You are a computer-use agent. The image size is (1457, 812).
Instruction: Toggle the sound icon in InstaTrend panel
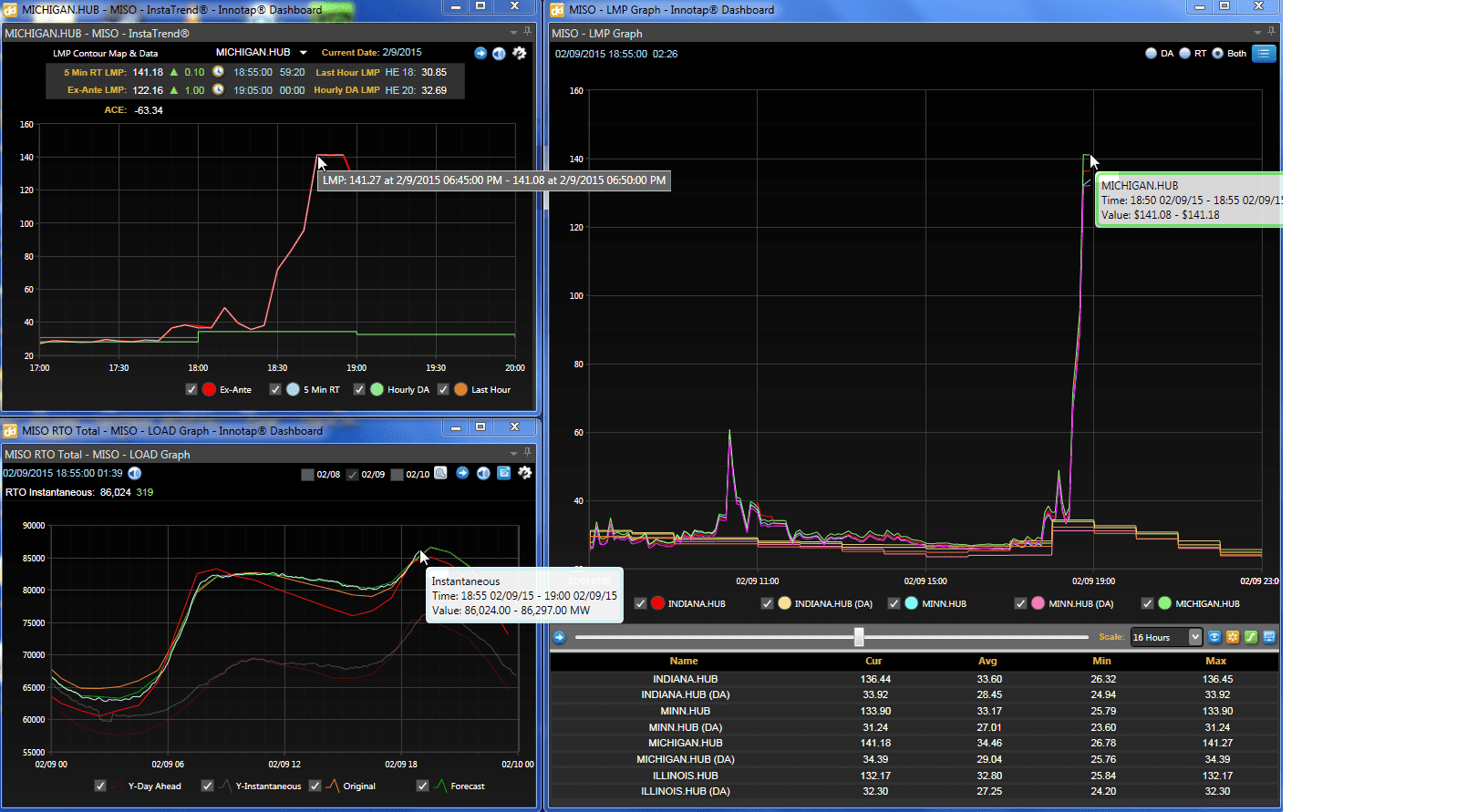(499, 53)
